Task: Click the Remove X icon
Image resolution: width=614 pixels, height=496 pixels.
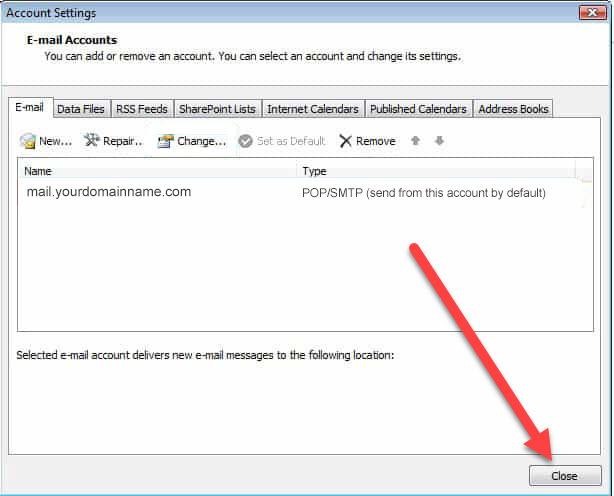Action: click(345, 141)
